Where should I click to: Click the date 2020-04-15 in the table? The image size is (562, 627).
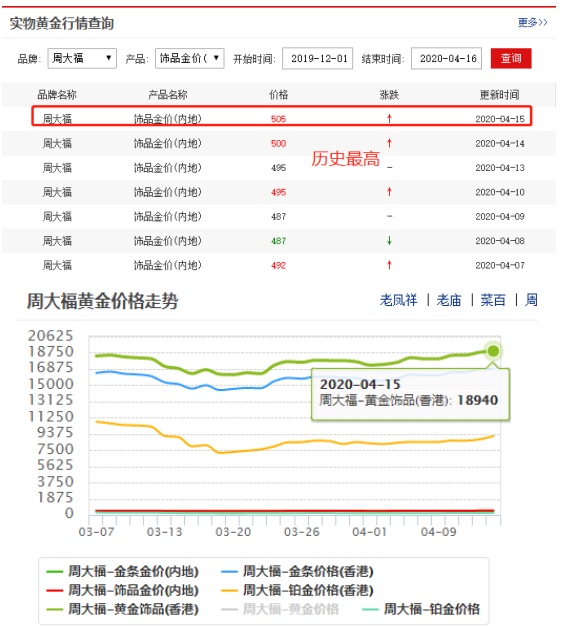coord(500,119)
